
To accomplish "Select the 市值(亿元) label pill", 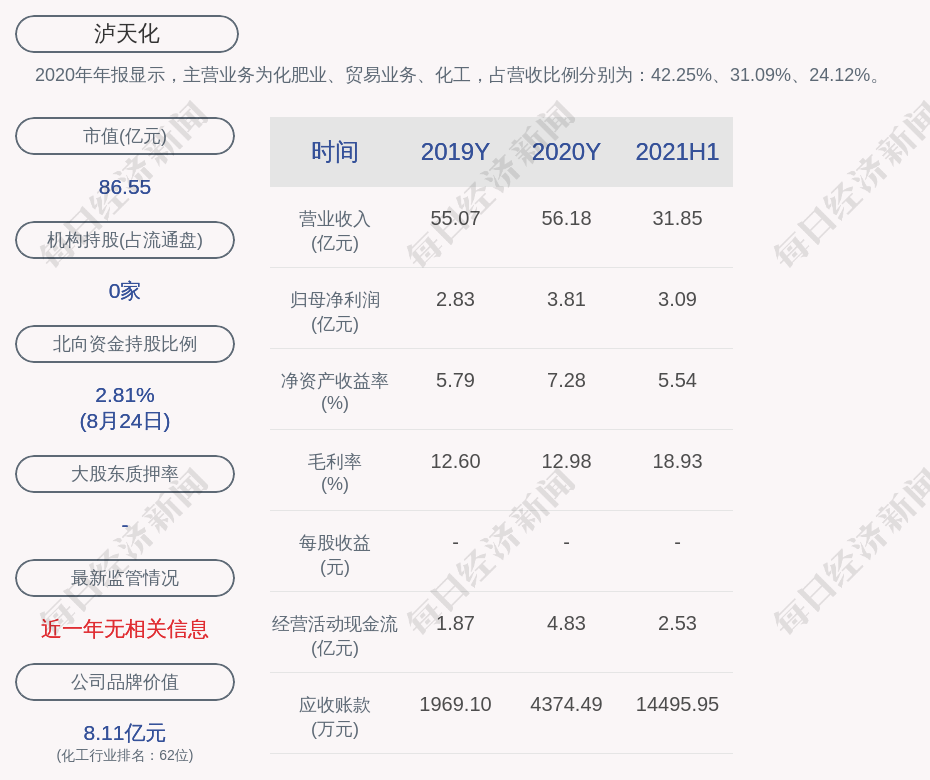I will click(125, 136).
